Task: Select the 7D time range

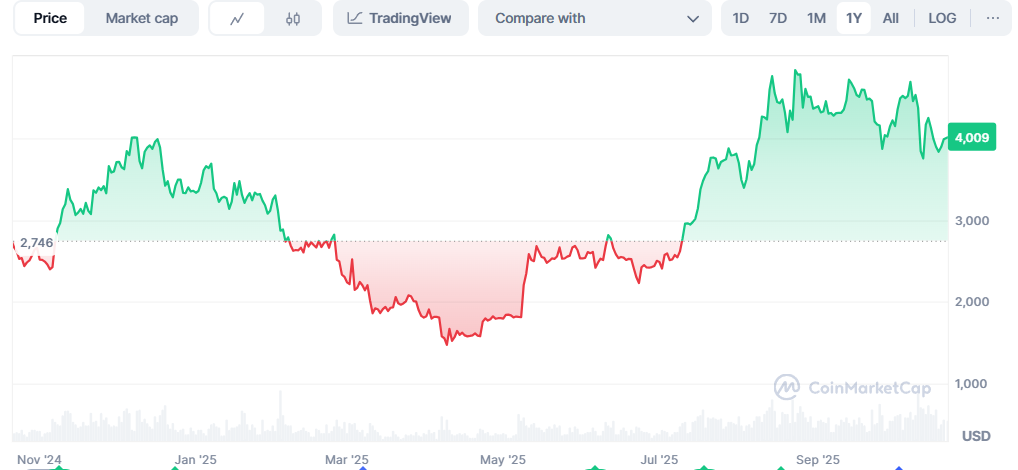Action: [778, 18]
